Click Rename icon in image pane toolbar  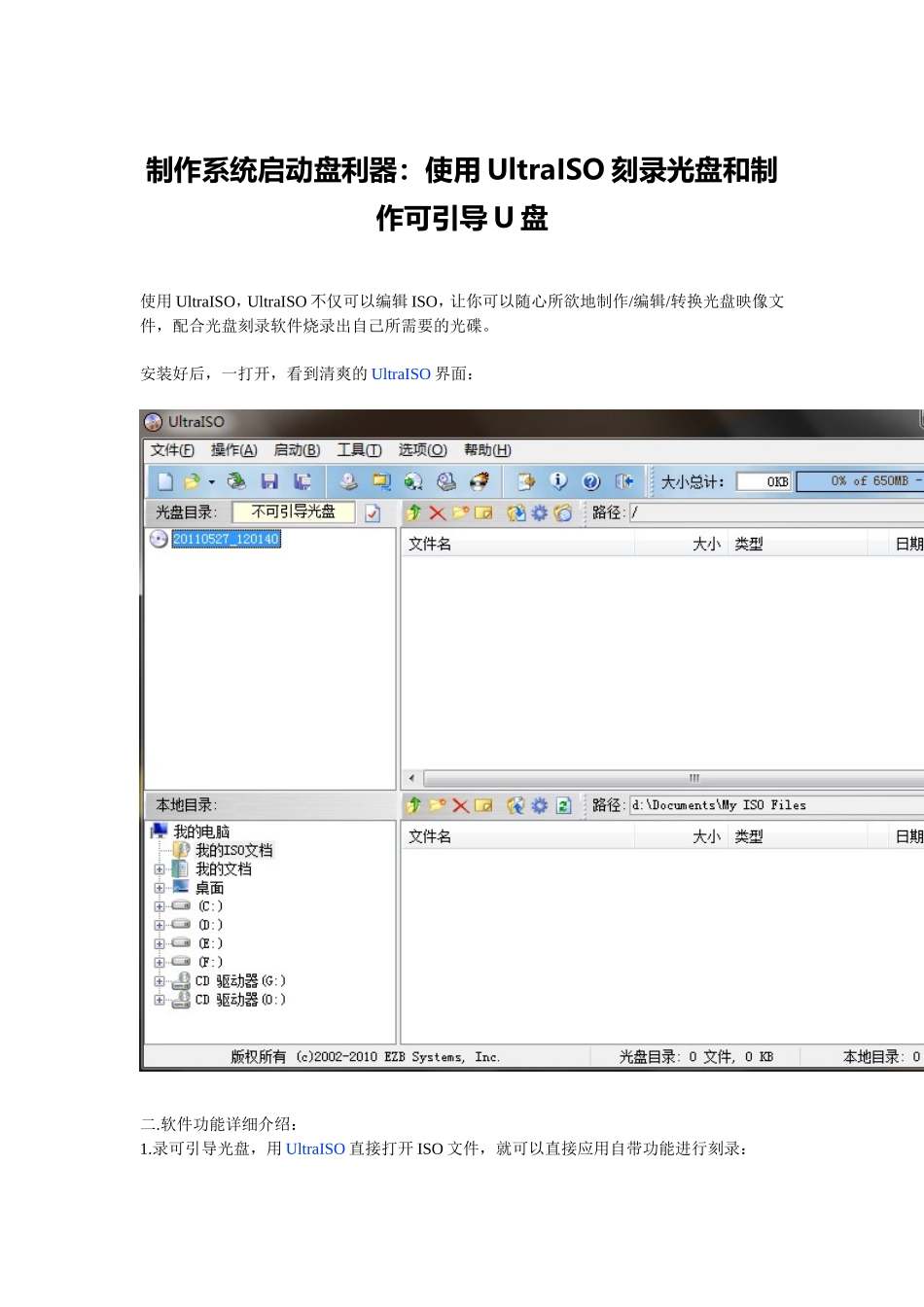483,512
